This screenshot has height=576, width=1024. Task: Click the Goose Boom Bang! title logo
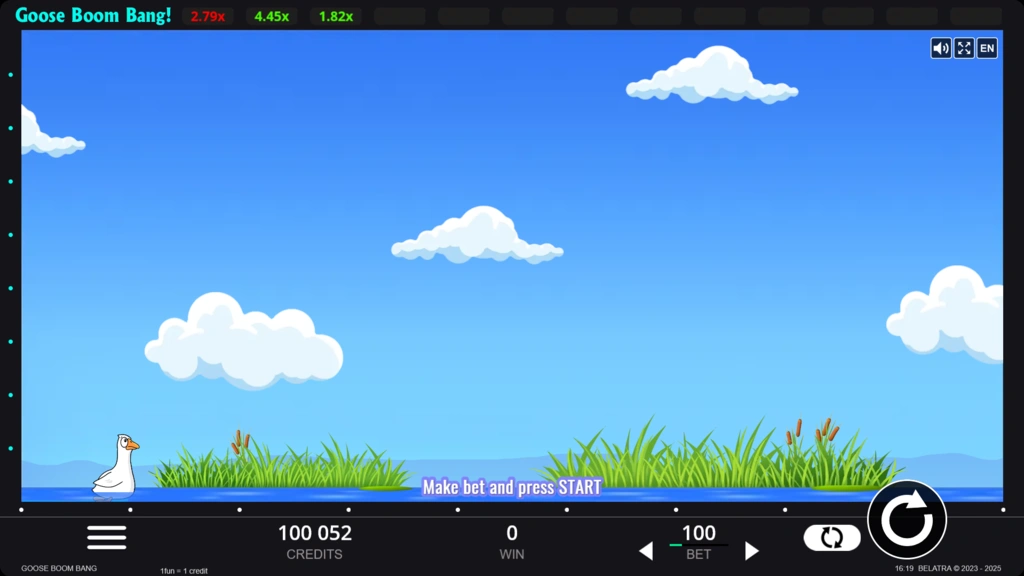point(93,16)
